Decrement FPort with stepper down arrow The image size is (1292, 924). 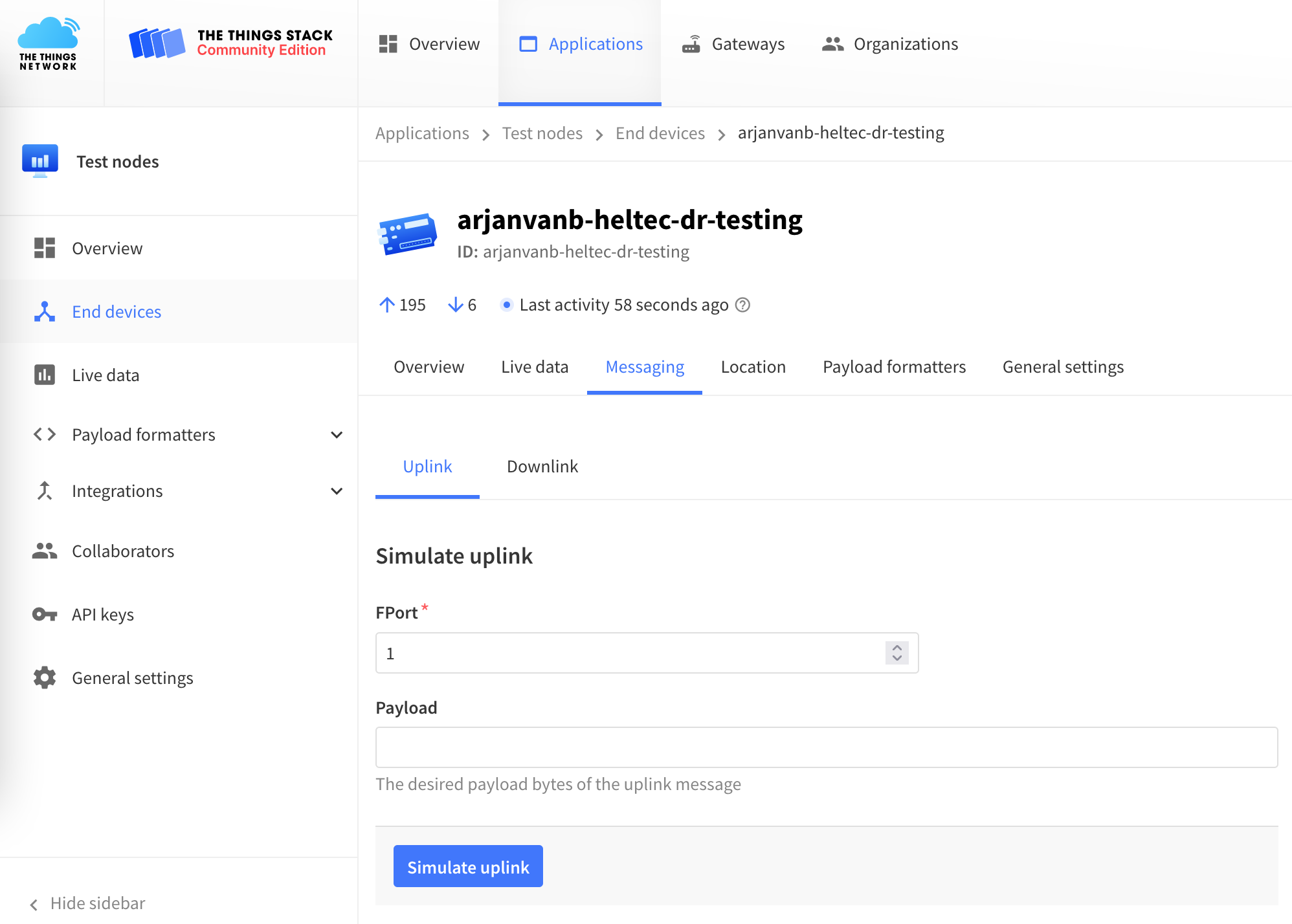pos(897,659)
